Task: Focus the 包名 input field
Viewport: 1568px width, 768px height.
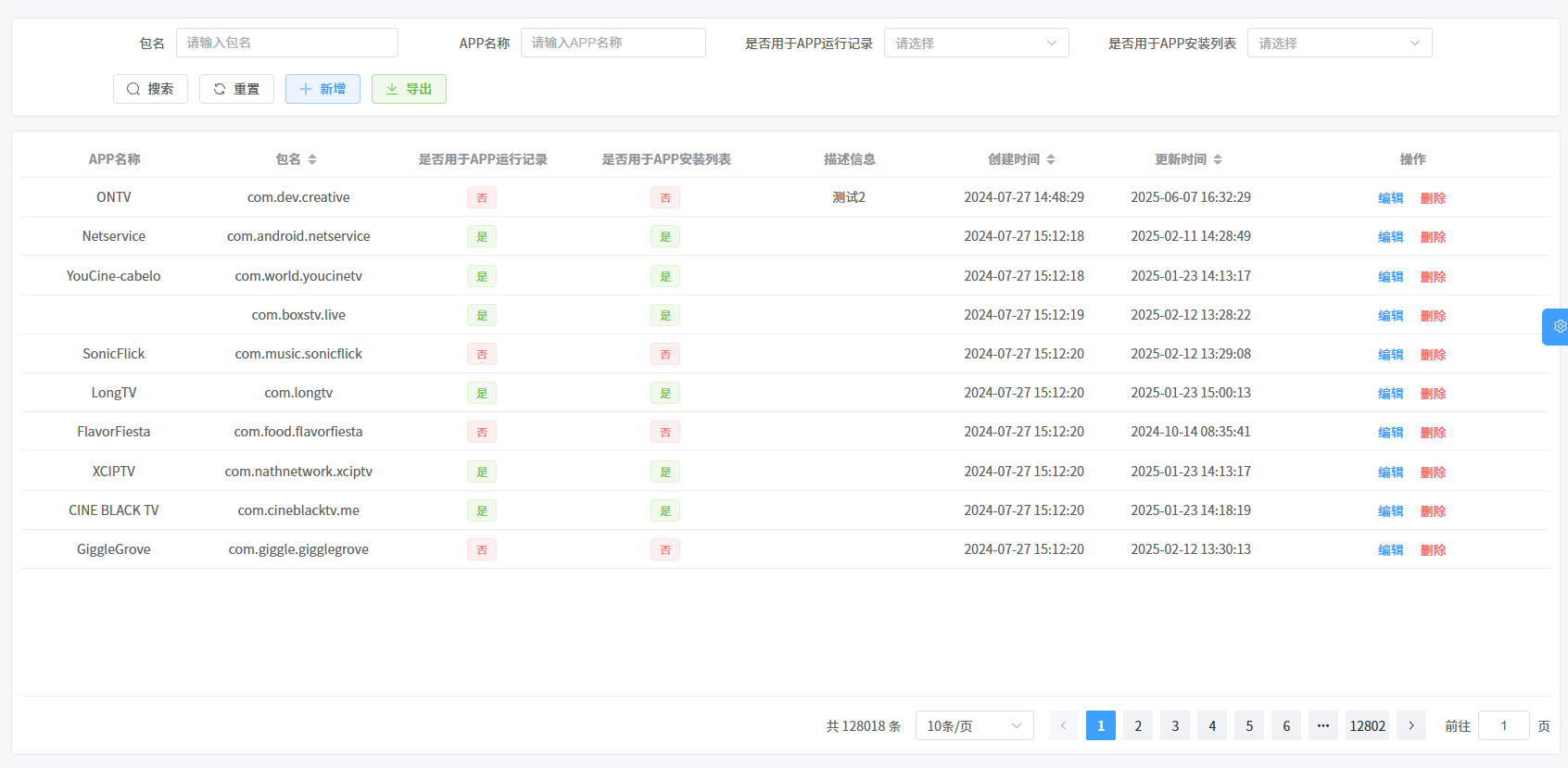Action: pyautogui.click(x=287, y=43)
